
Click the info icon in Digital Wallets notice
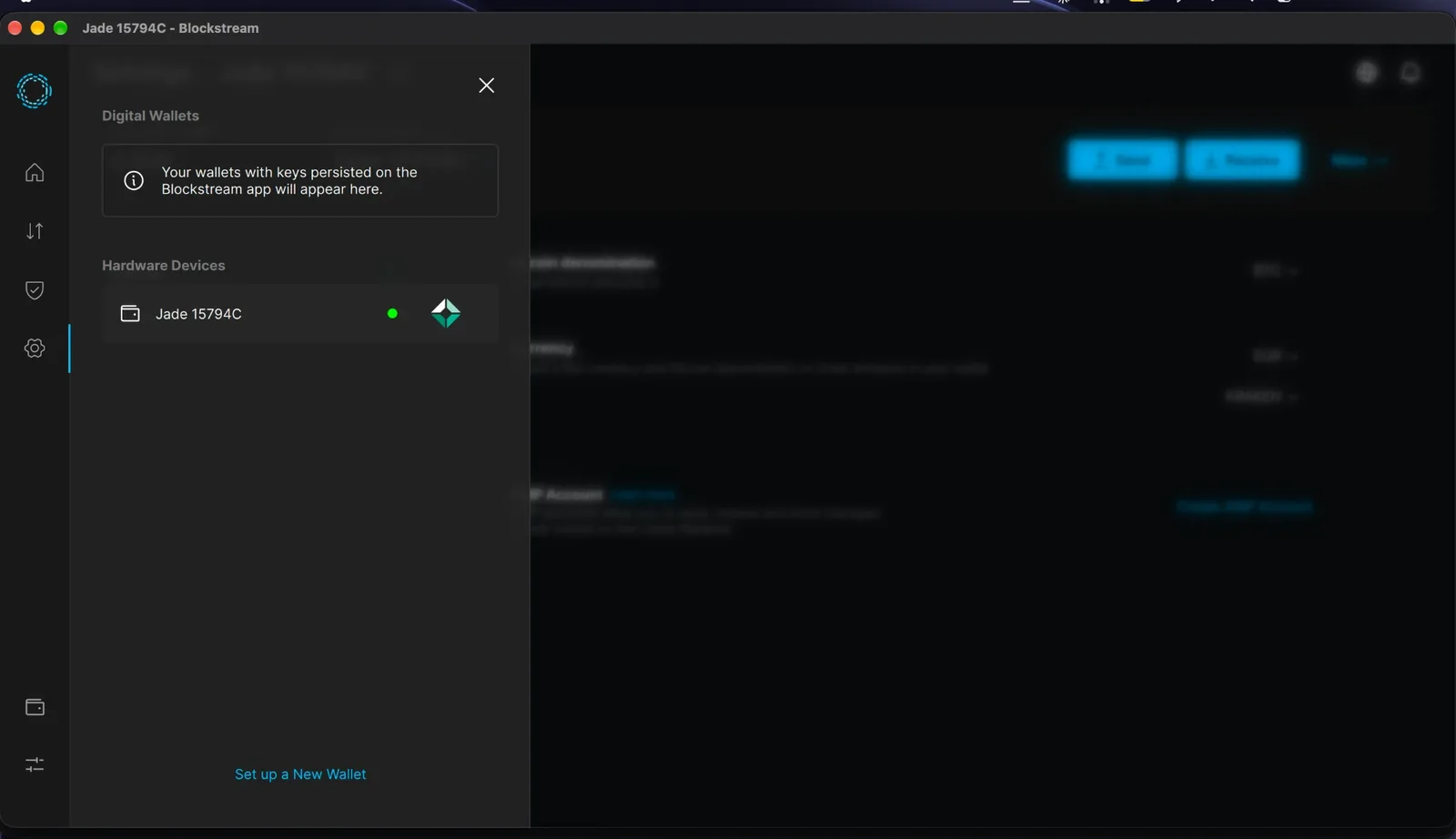134,180
